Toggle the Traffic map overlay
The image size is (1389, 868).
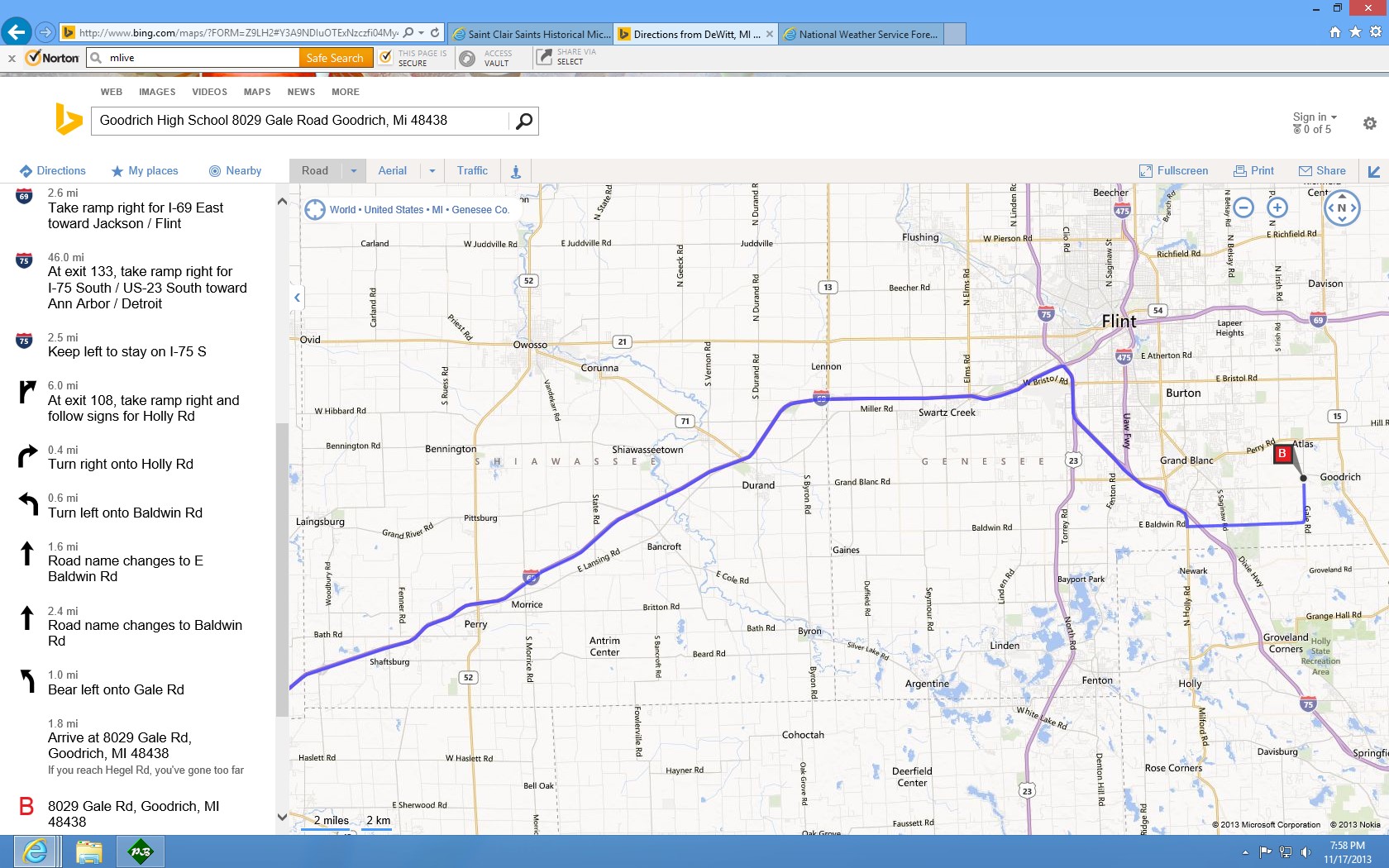(x=472, y=171)
